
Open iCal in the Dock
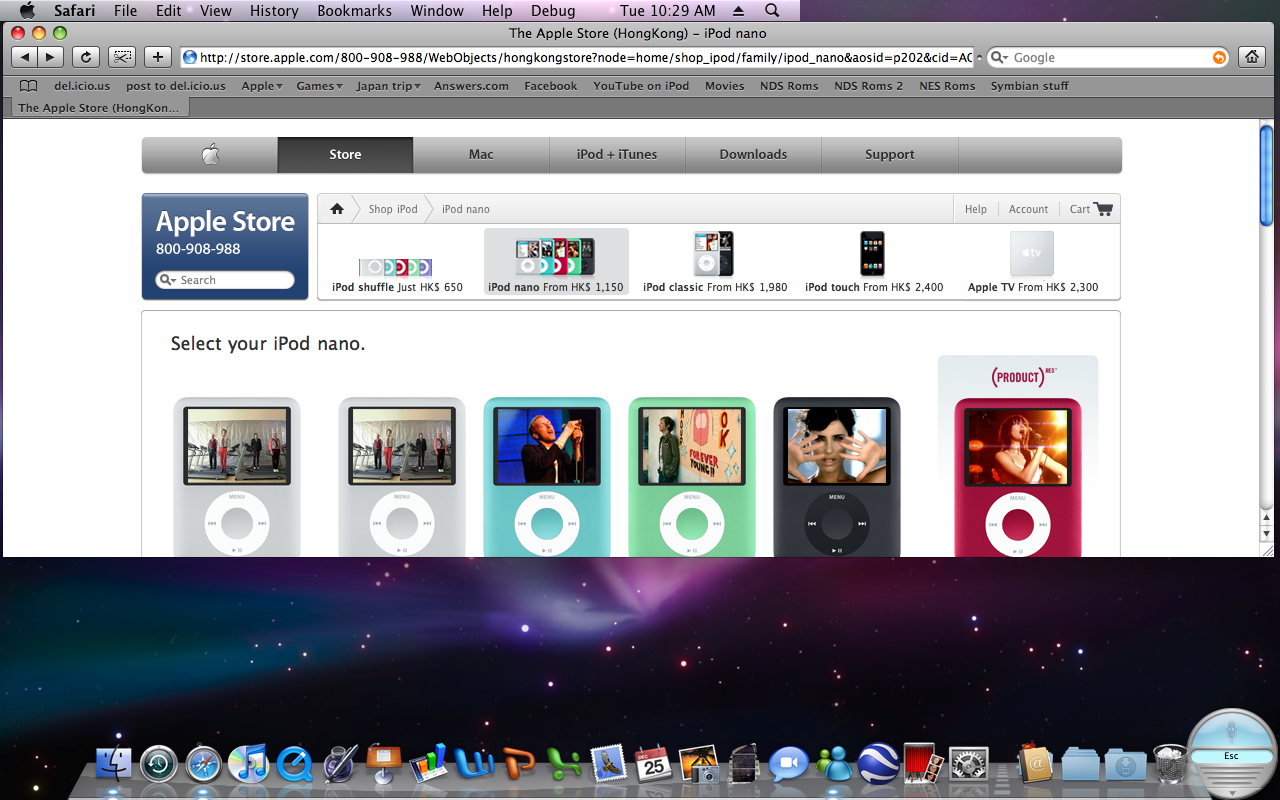(653, 764)
